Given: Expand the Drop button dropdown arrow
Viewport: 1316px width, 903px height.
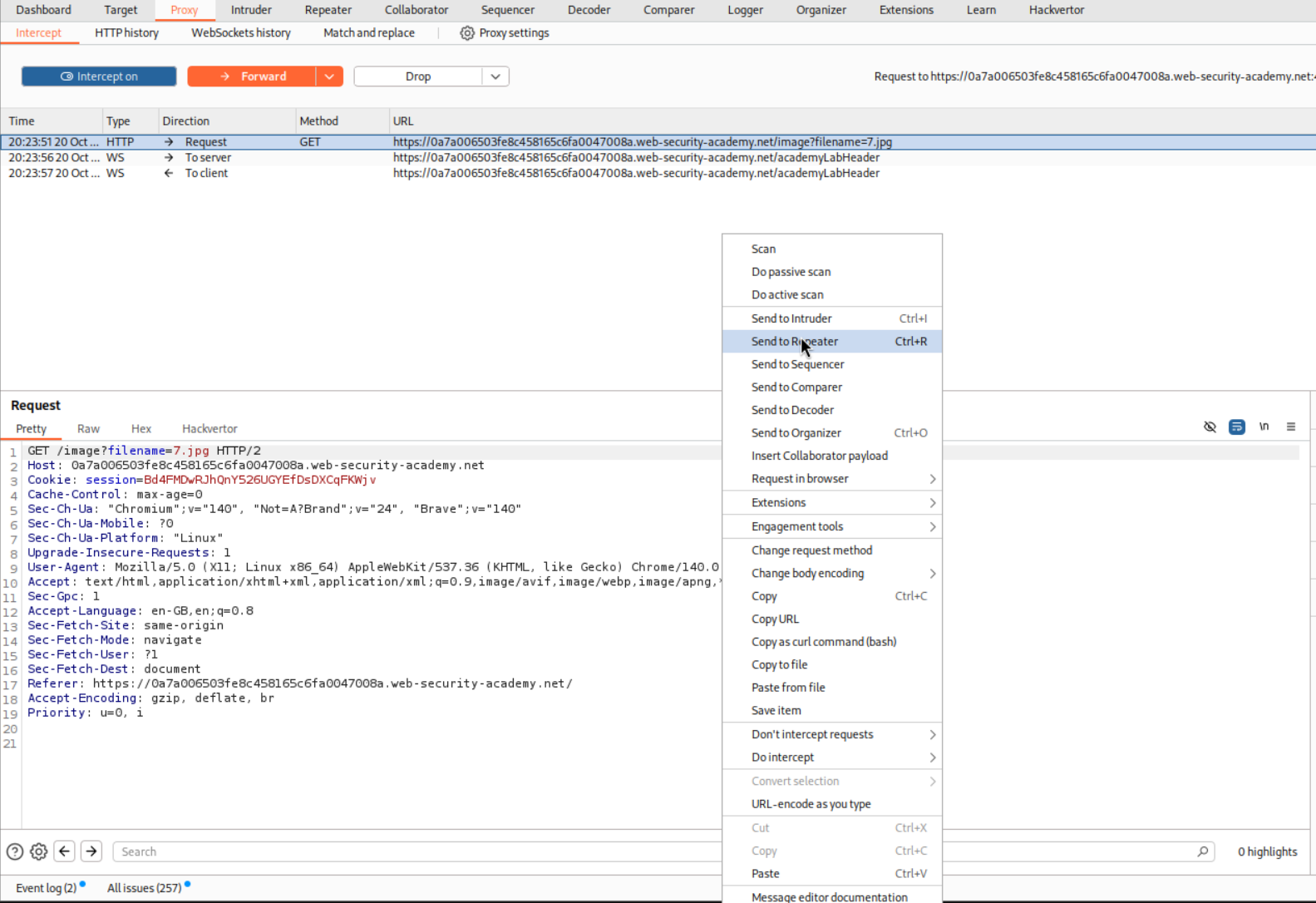Looking at the screenshot, I should 495,76.
